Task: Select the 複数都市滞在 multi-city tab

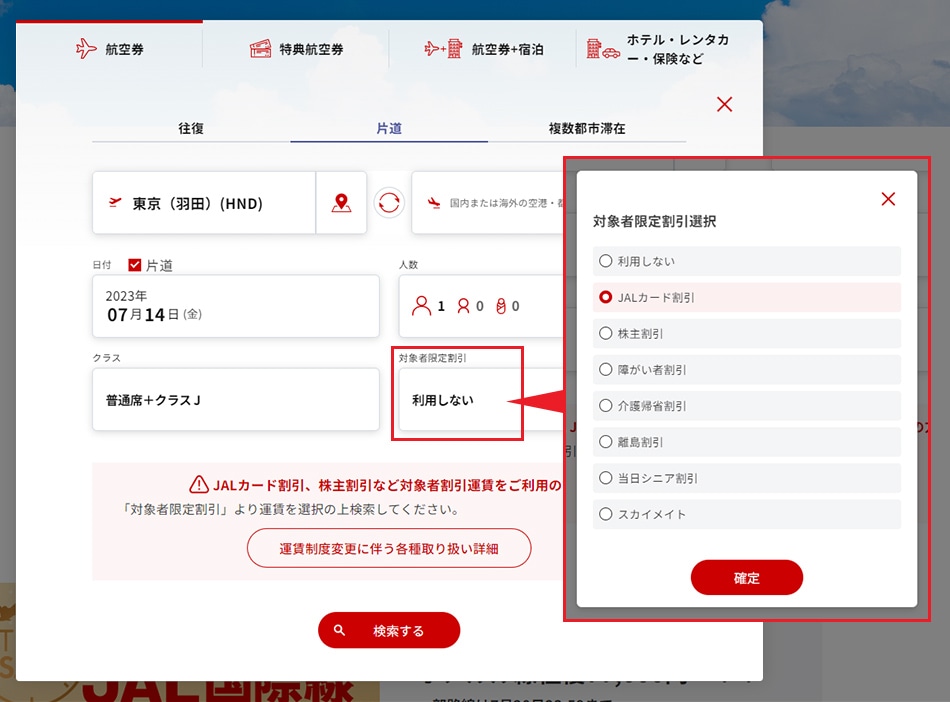Action: point(587,128)
